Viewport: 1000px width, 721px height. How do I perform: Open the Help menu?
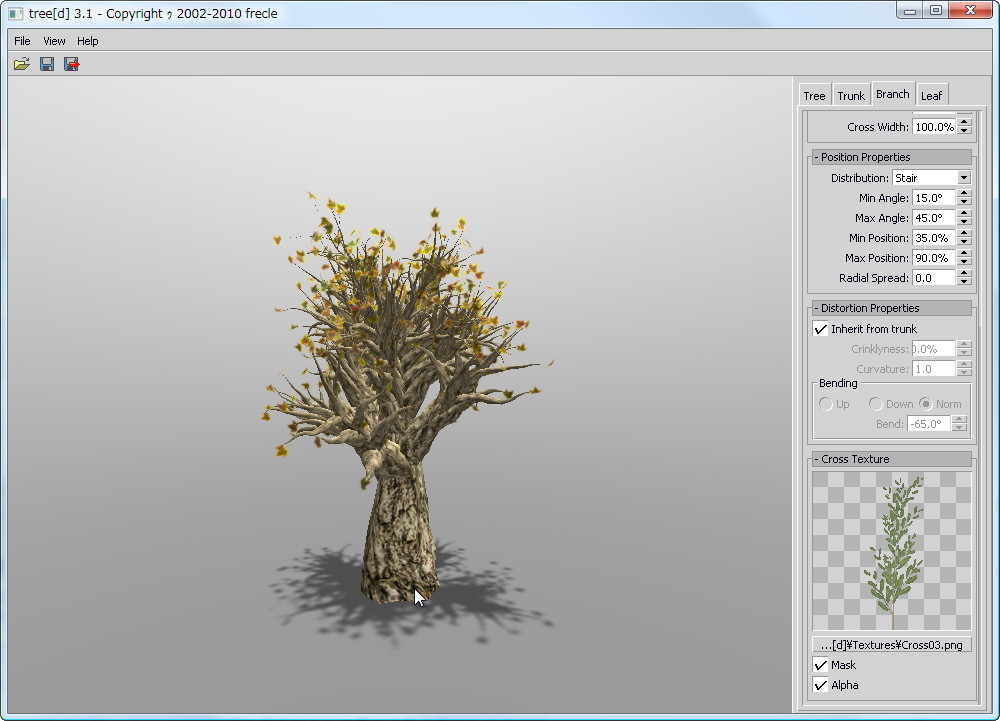88,41
